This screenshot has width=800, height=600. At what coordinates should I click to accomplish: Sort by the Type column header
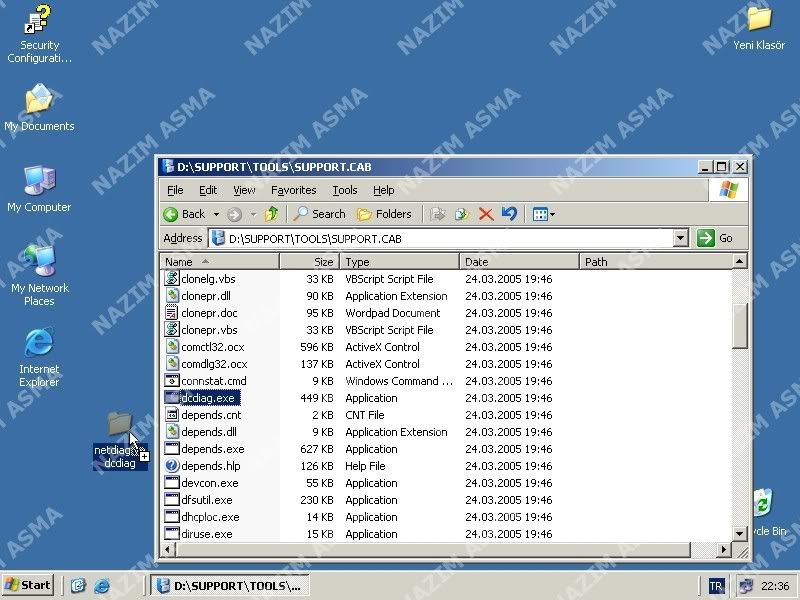pos(399,262)
